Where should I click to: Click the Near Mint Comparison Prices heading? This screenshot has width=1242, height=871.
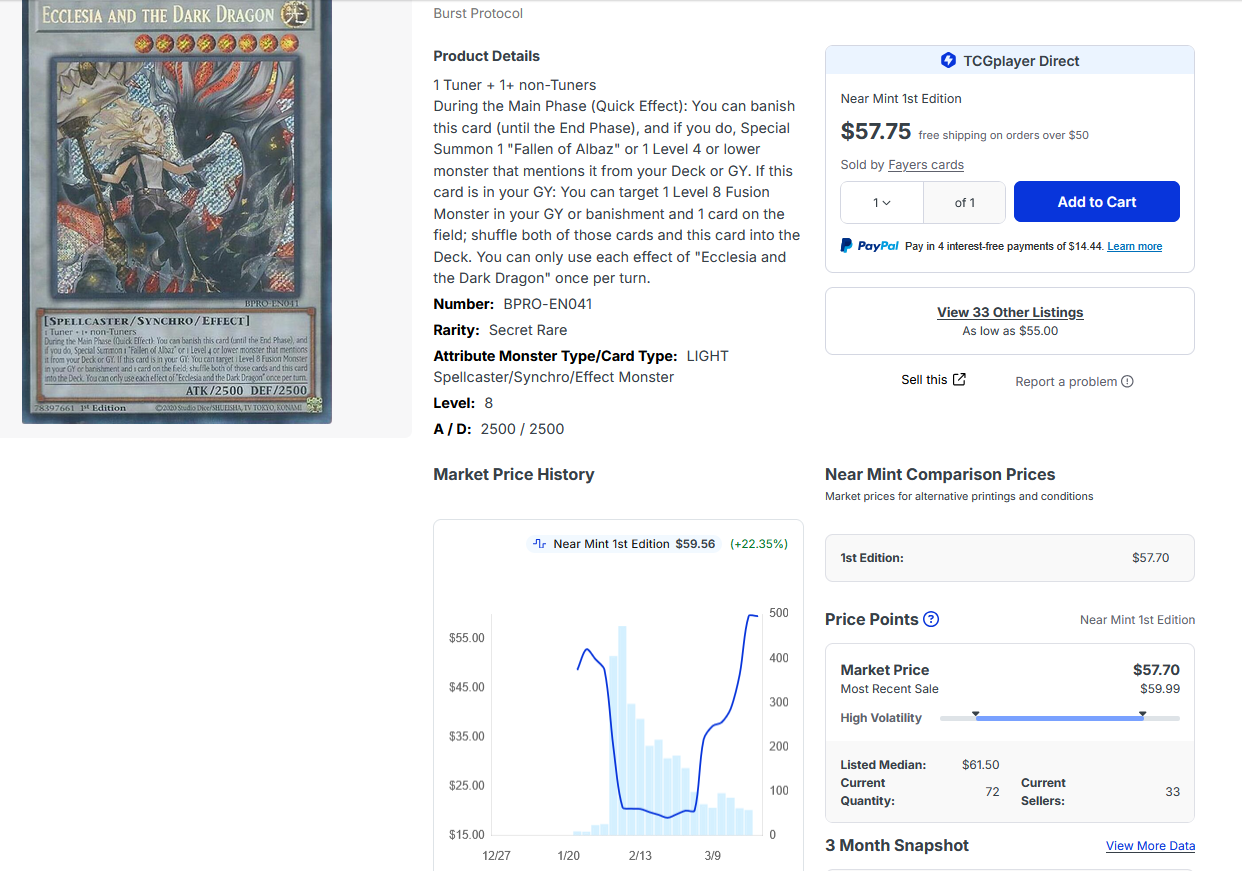[x=940, y=474]
